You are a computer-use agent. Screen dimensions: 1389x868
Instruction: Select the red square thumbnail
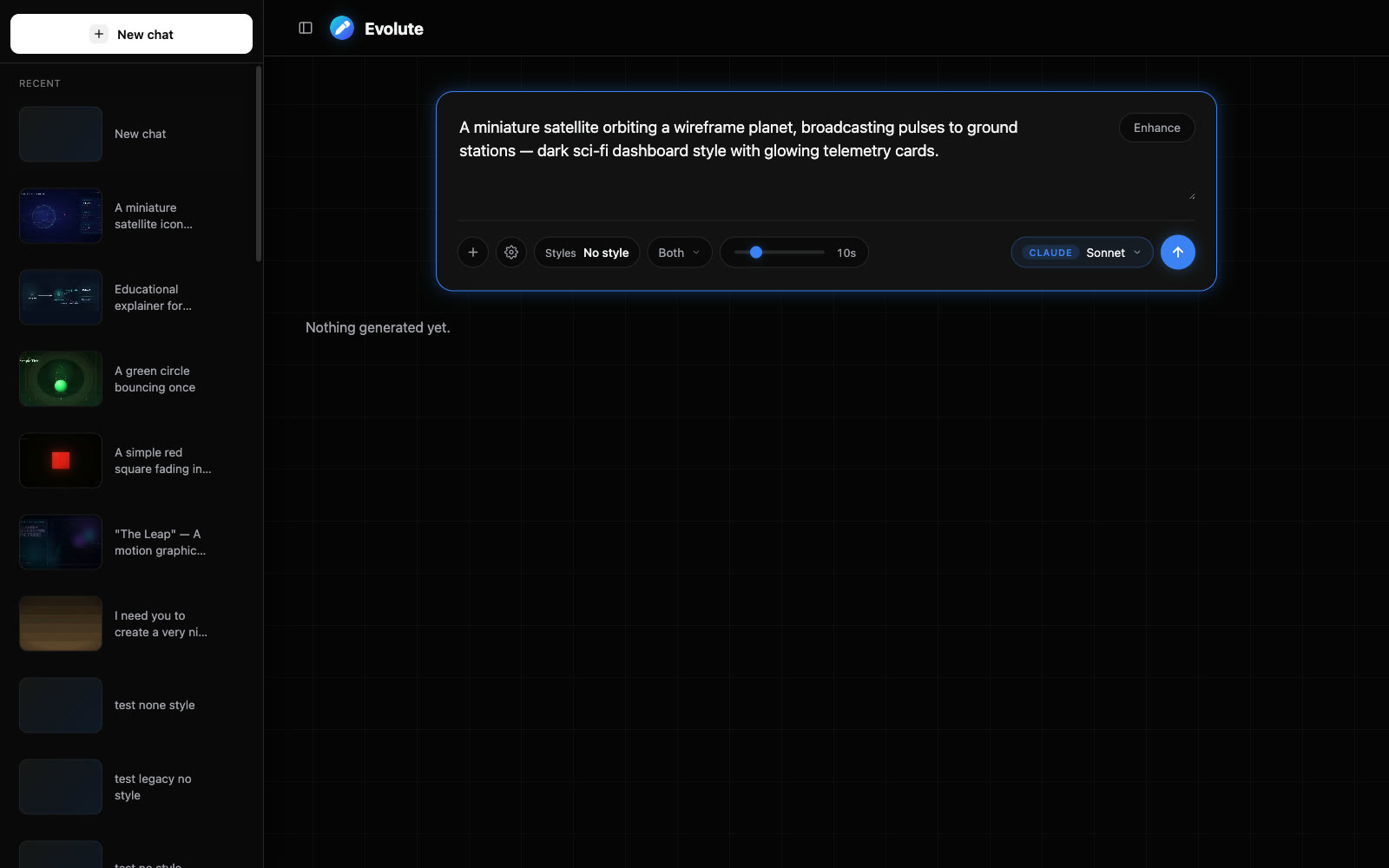tap(61, 460)
